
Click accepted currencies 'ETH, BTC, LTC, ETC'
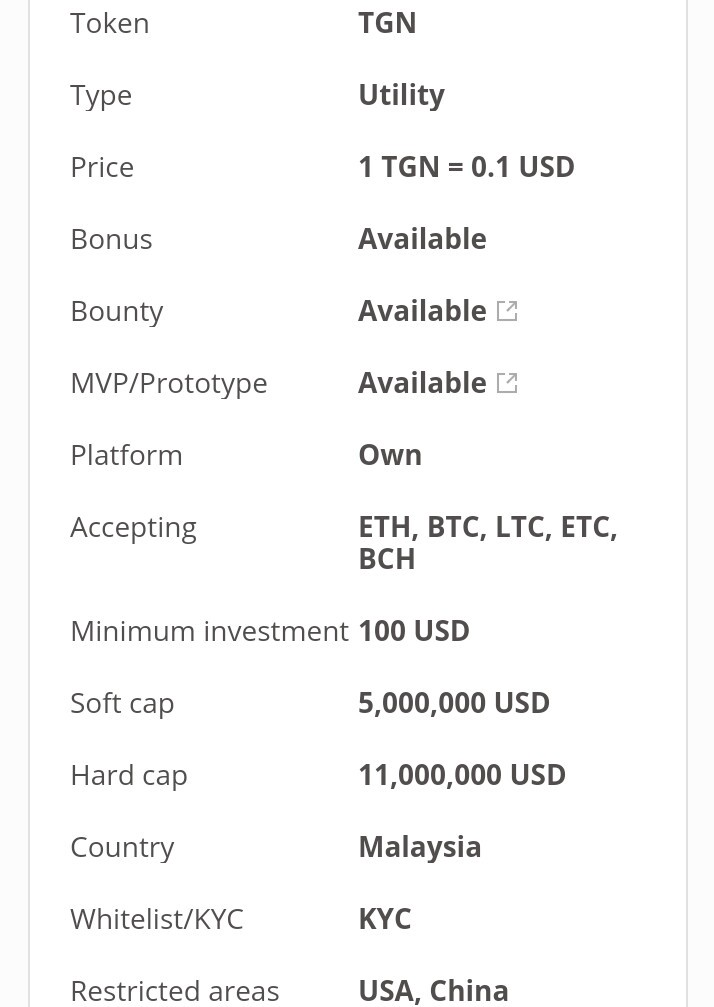coord(487,527)
